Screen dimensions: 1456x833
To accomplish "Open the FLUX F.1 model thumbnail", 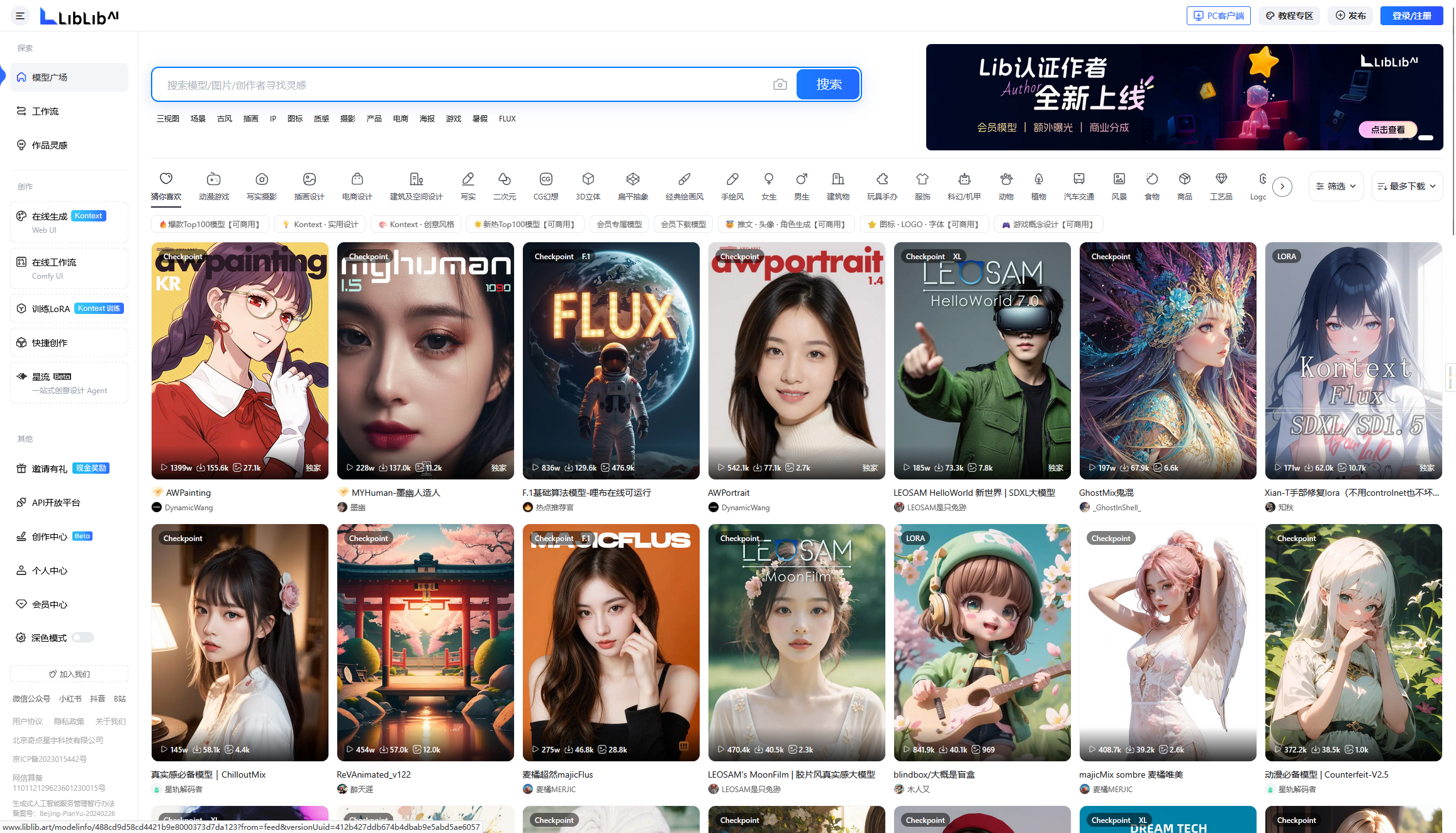I will (x=610, y=361).
